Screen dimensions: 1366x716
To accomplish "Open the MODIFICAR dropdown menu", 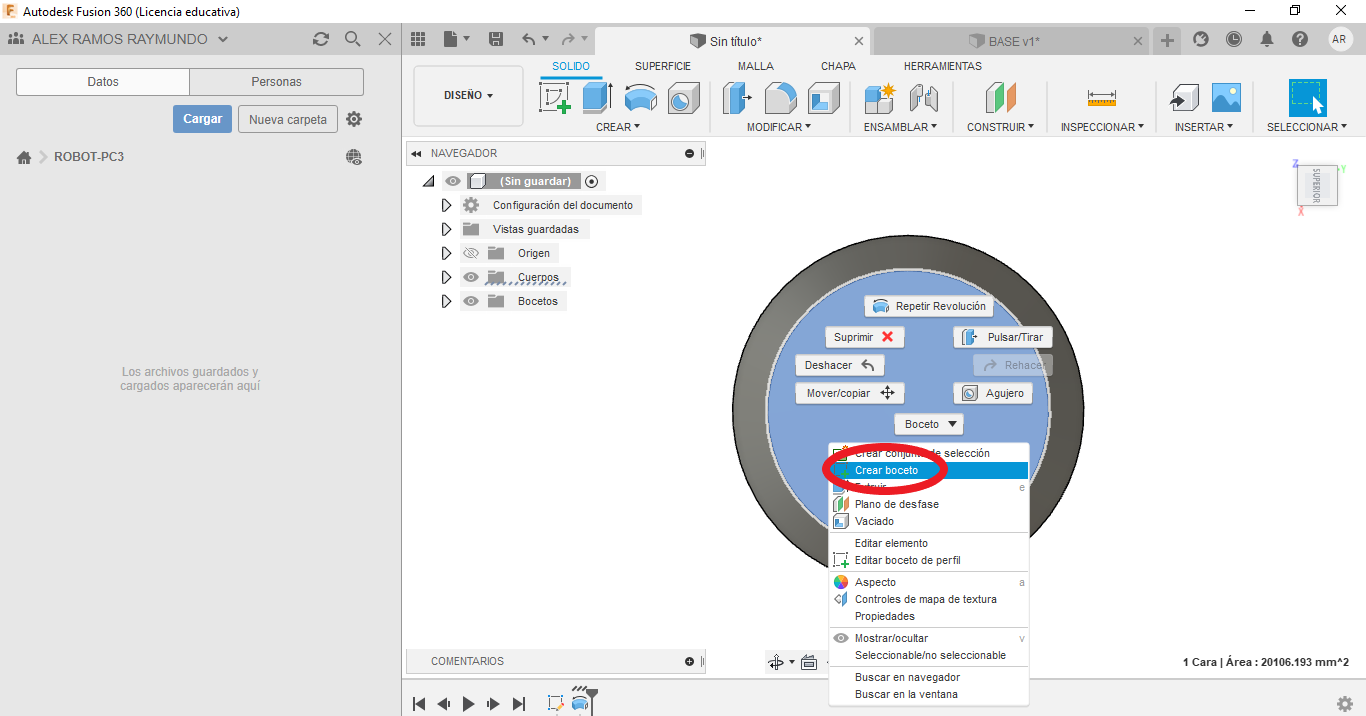I will 779,127.
